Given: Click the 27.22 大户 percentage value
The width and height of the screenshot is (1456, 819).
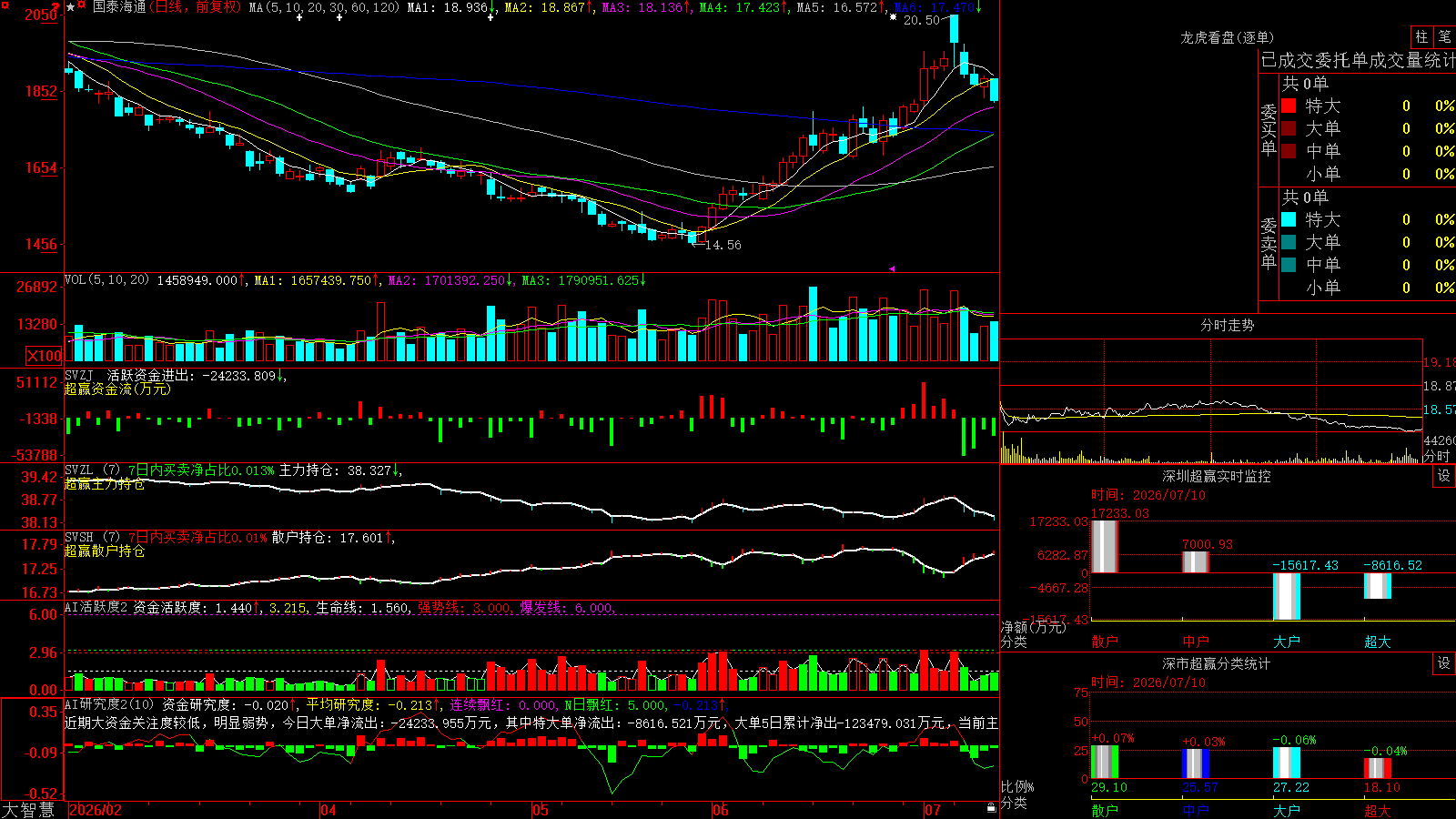Looking at the screenshot, I should 1291,787.
